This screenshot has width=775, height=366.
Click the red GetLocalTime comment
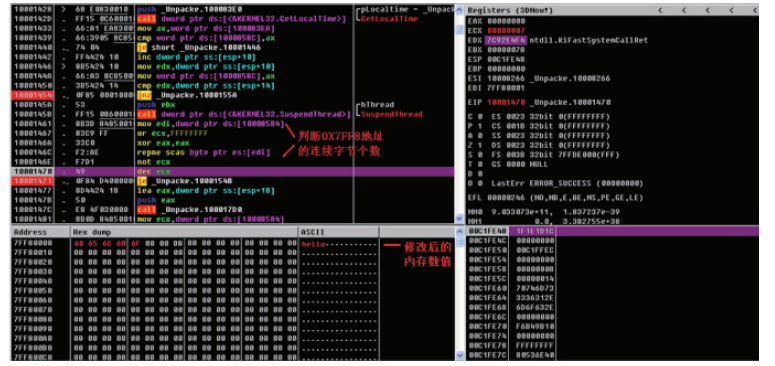(x=389, y=19)
